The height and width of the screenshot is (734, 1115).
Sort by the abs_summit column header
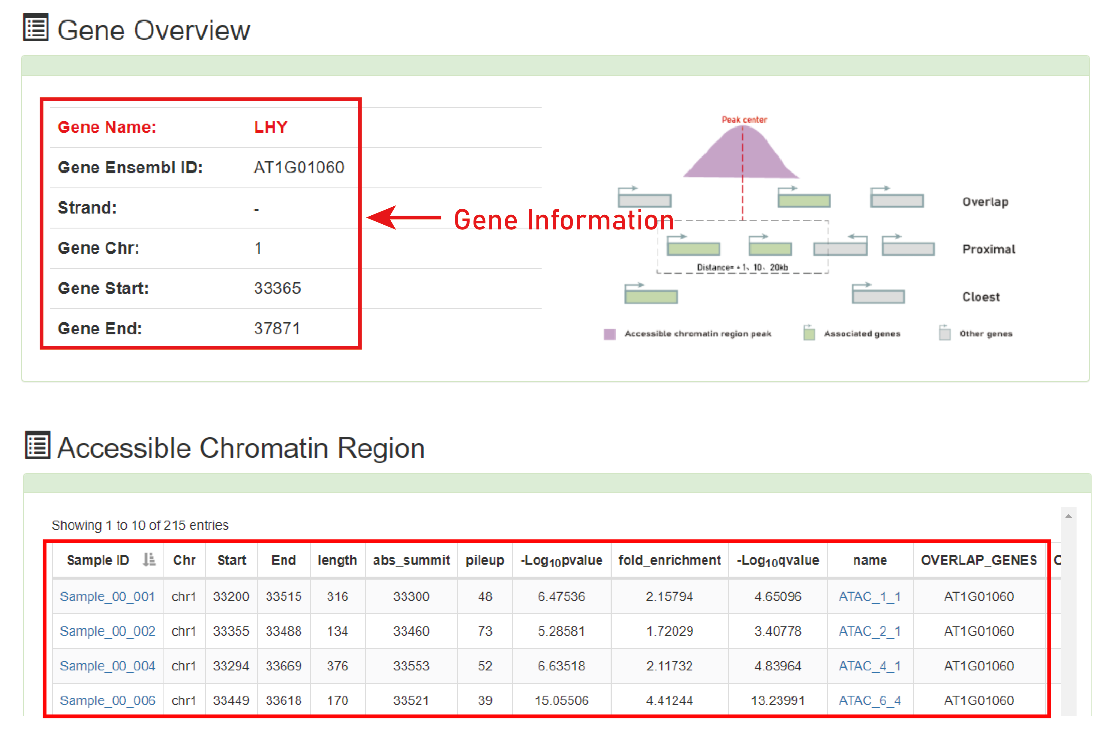(412, 560)
